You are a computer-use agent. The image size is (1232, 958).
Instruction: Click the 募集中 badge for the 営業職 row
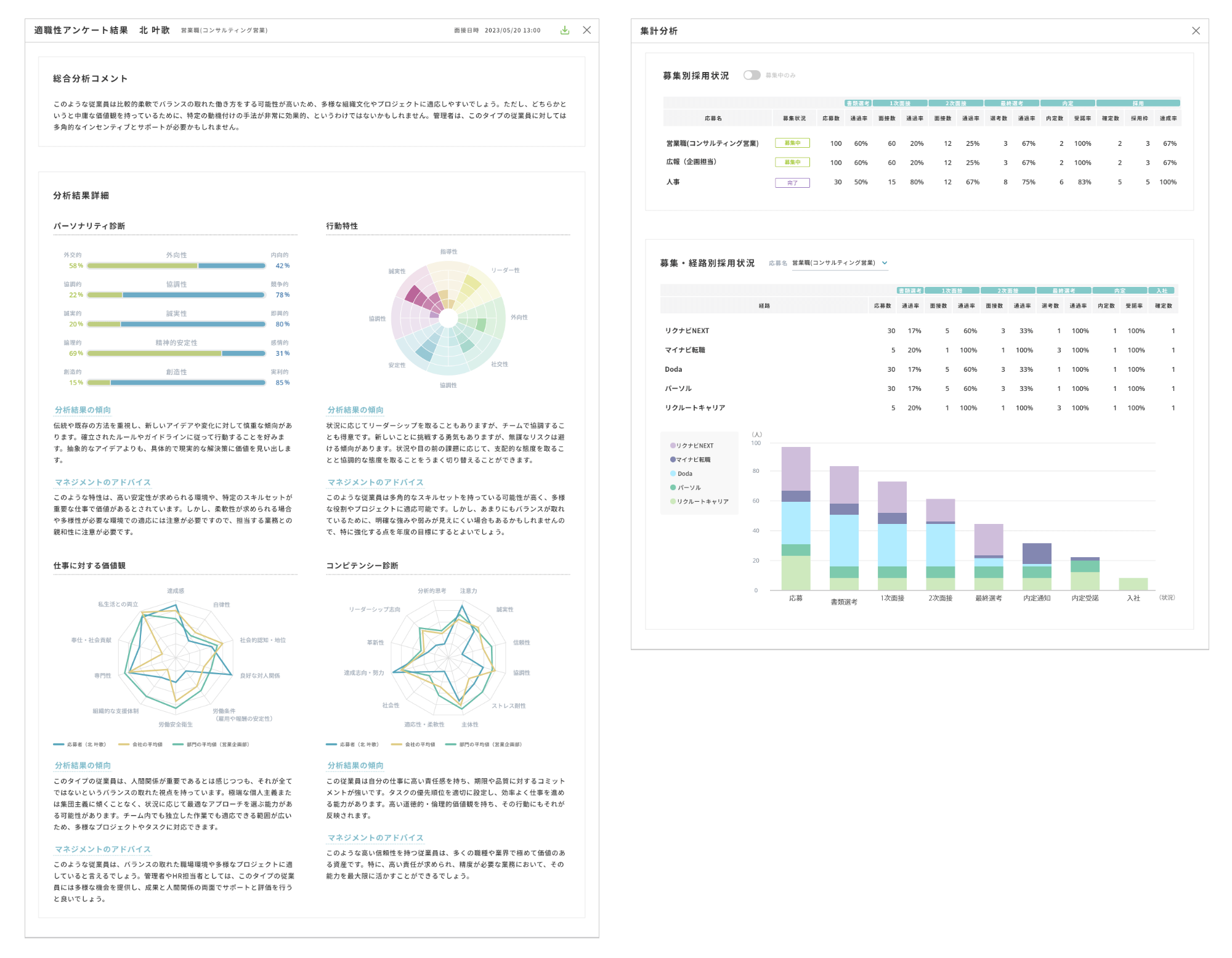click(x=792, y=143)
